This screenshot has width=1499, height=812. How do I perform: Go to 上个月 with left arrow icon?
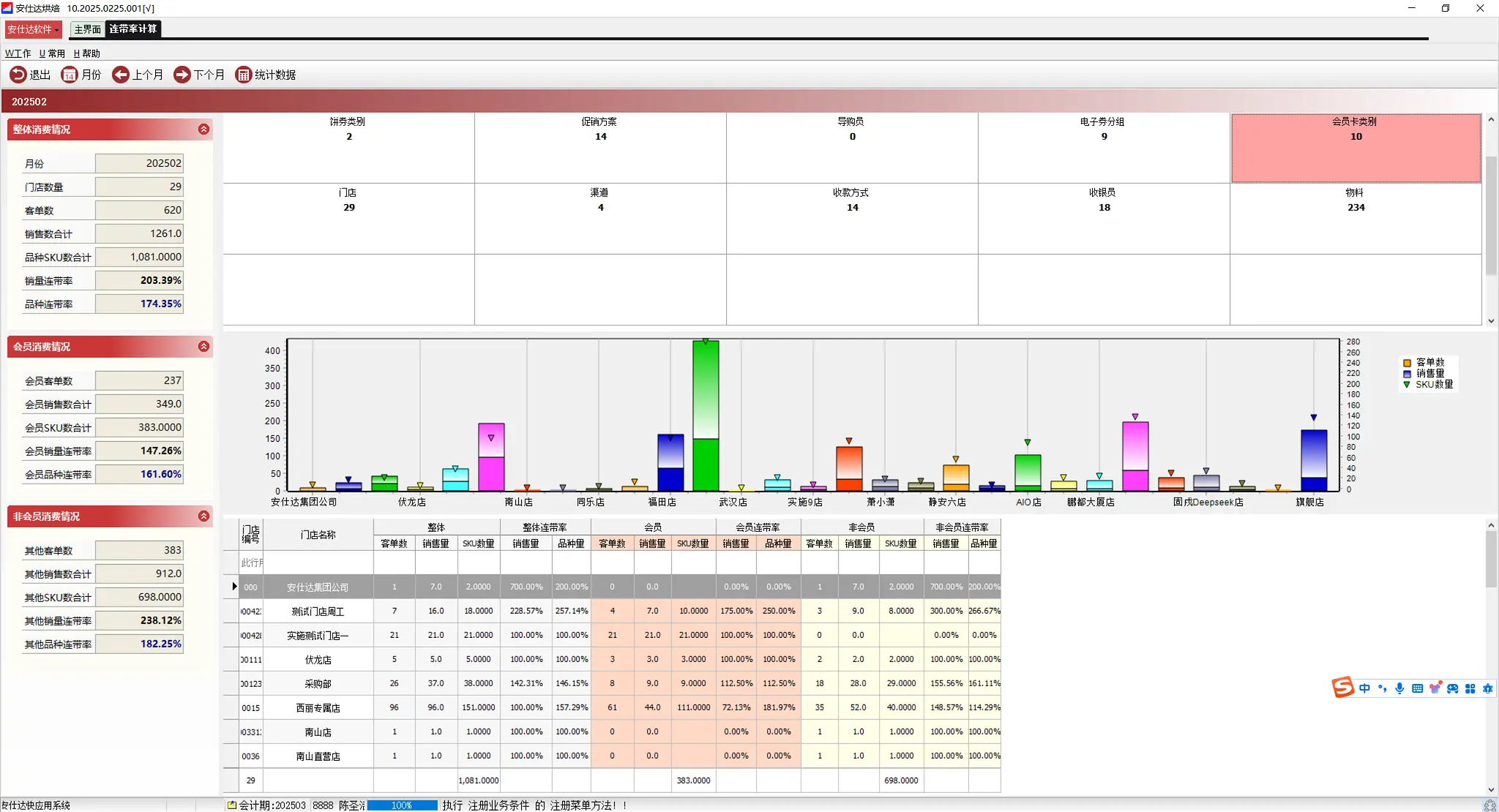tap(120, 75)
